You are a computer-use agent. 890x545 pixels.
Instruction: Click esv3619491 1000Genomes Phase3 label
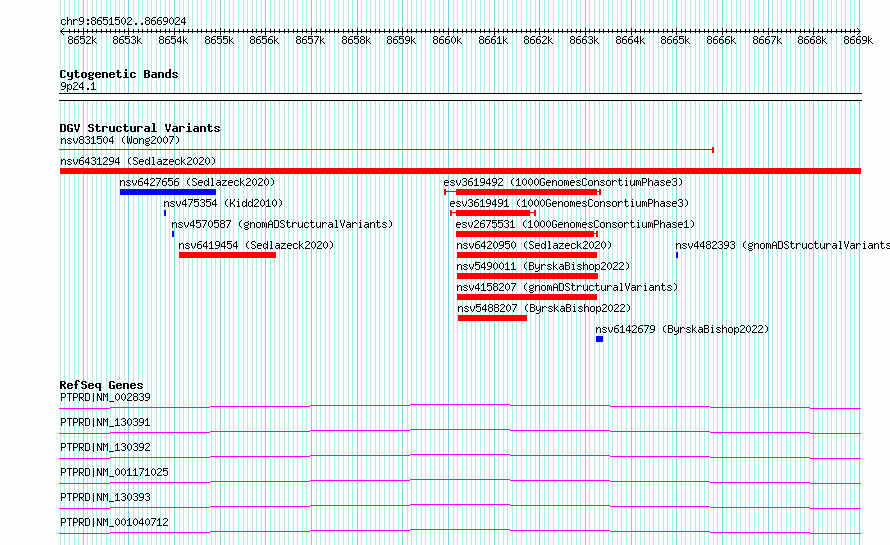point(569,203)
